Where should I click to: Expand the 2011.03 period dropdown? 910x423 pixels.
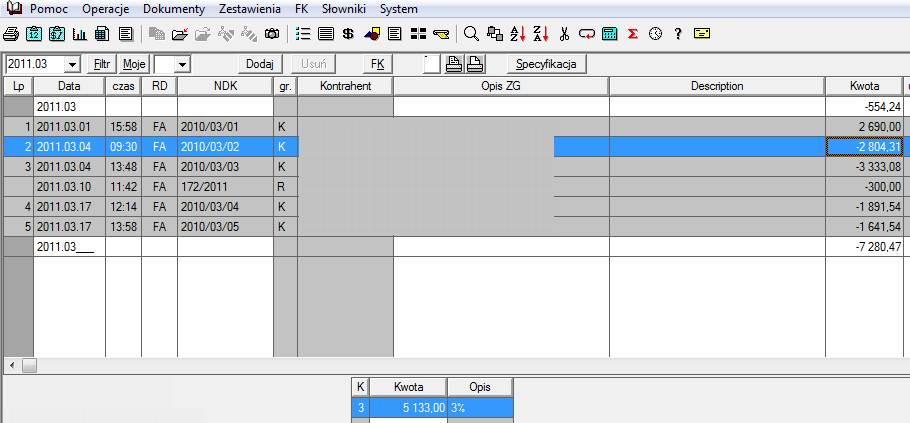72,64
